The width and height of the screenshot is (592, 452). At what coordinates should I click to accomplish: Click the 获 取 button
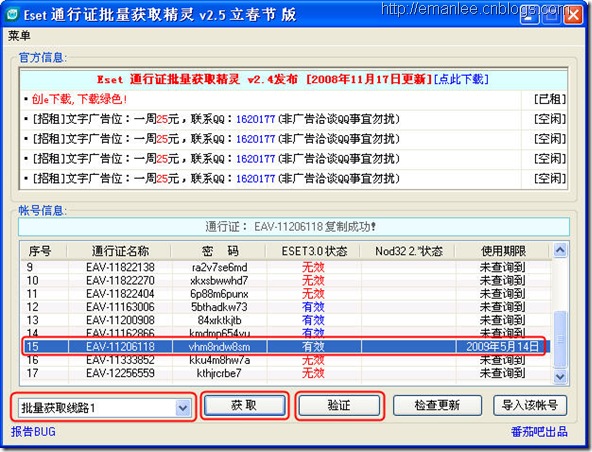(x=244, y=406)
